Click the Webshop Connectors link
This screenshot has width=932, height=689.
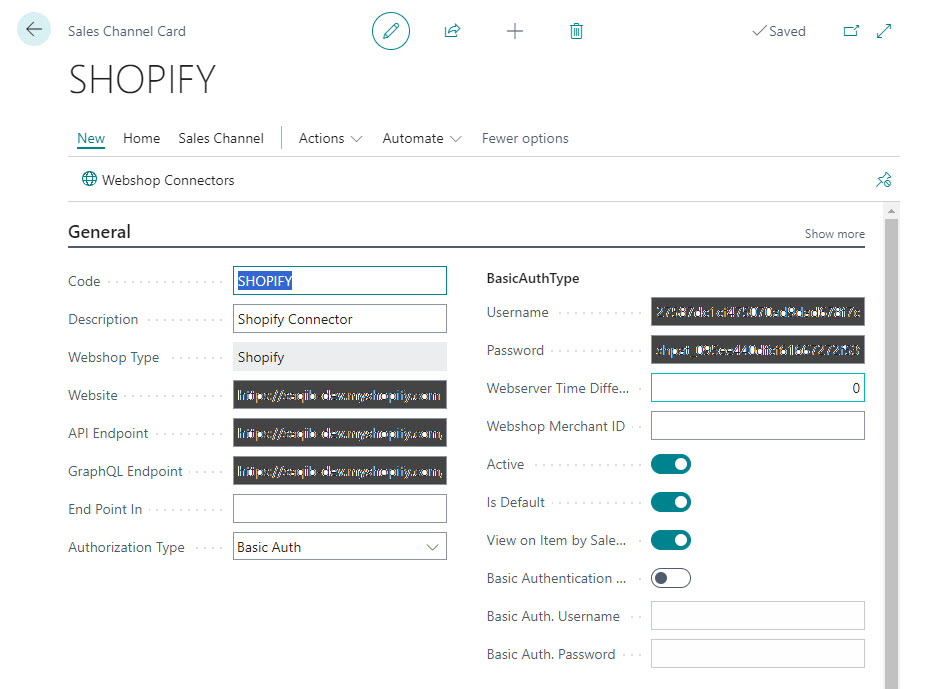click(158, 180)
